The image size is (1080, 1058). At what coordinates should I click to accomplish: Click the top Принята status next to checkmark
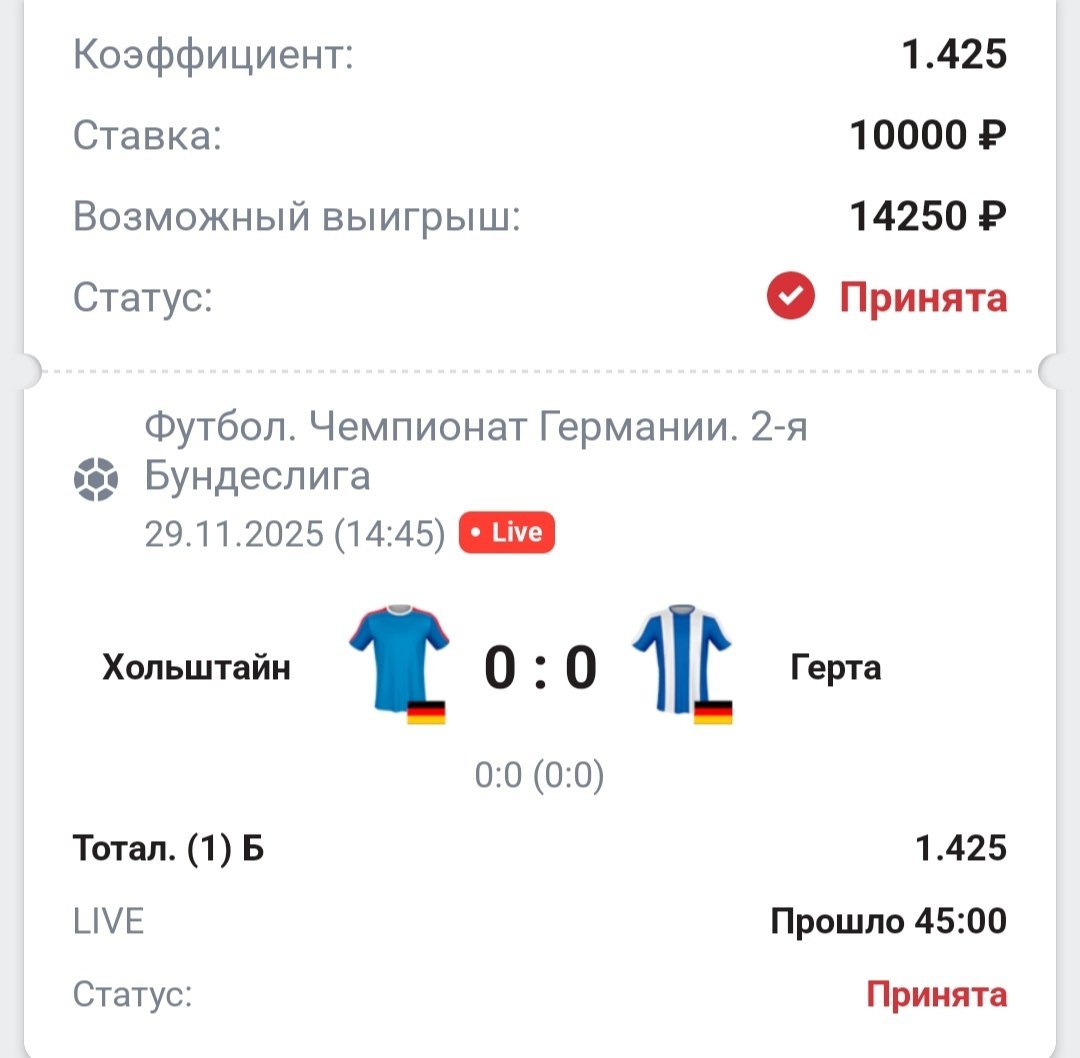(x=923, y=298)
